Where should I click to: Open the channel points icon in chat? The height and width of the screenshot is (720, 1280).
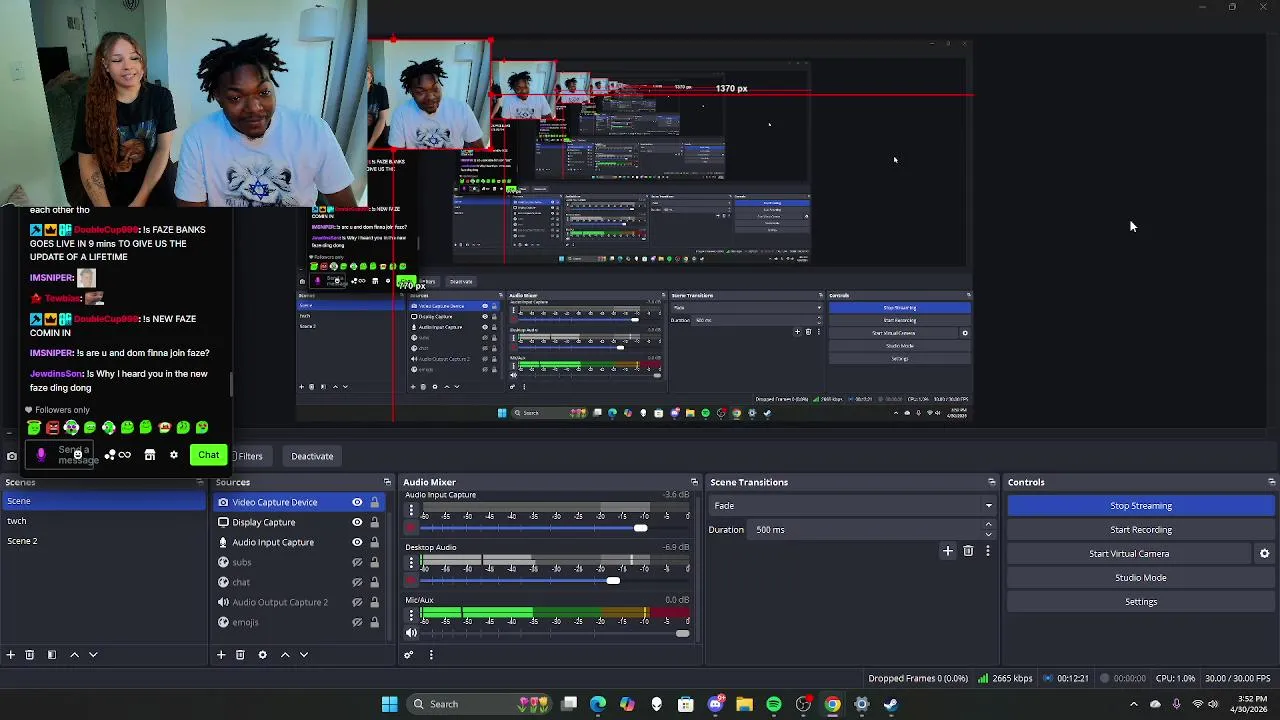[110, 455]
